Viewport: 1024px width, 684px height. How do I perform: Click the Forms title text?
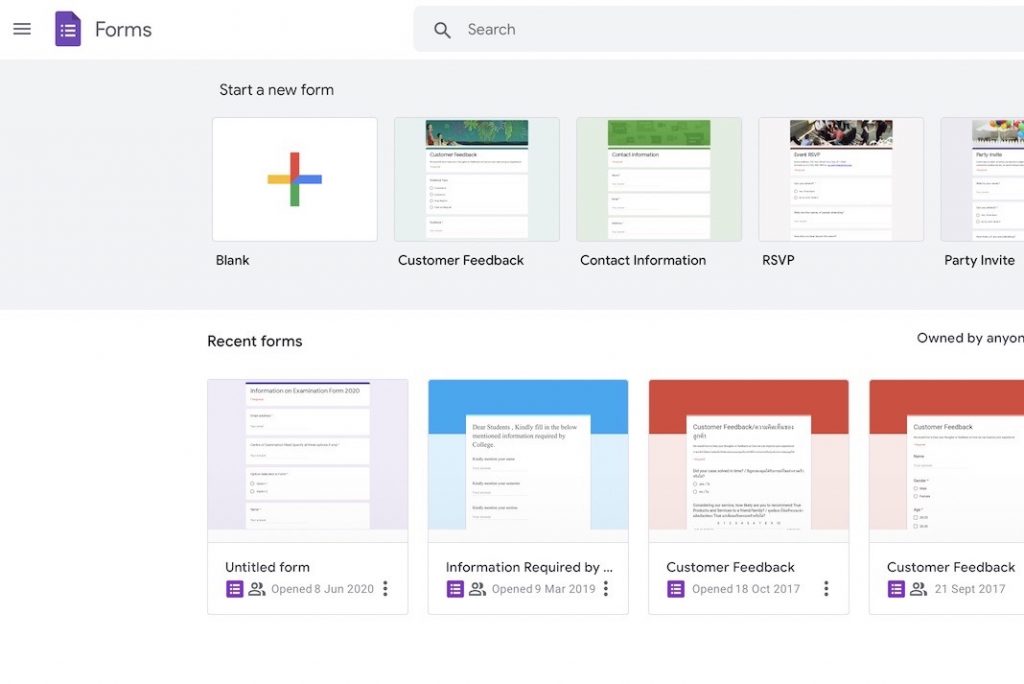pos(123,29)
